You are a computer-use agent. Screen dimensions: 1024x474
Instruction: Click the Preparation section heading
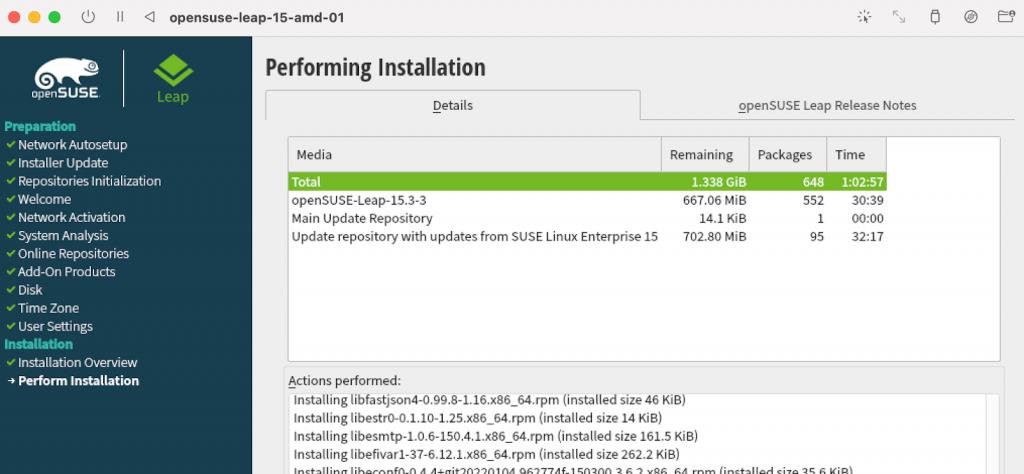pyautogui.click(x=40, y=126)
